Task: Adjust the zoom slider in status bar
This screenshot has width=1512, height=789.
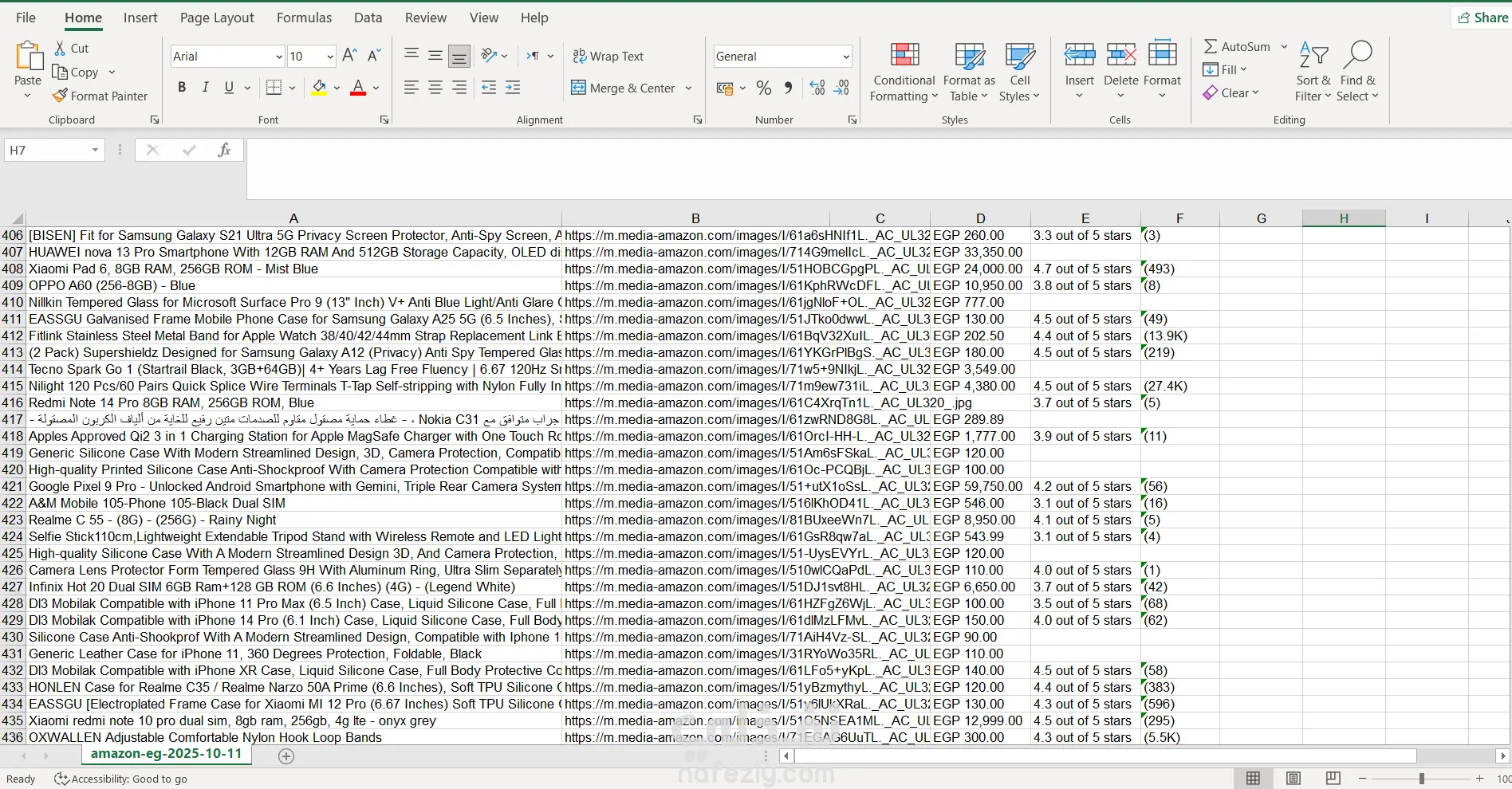Action: pos(1421,779)
